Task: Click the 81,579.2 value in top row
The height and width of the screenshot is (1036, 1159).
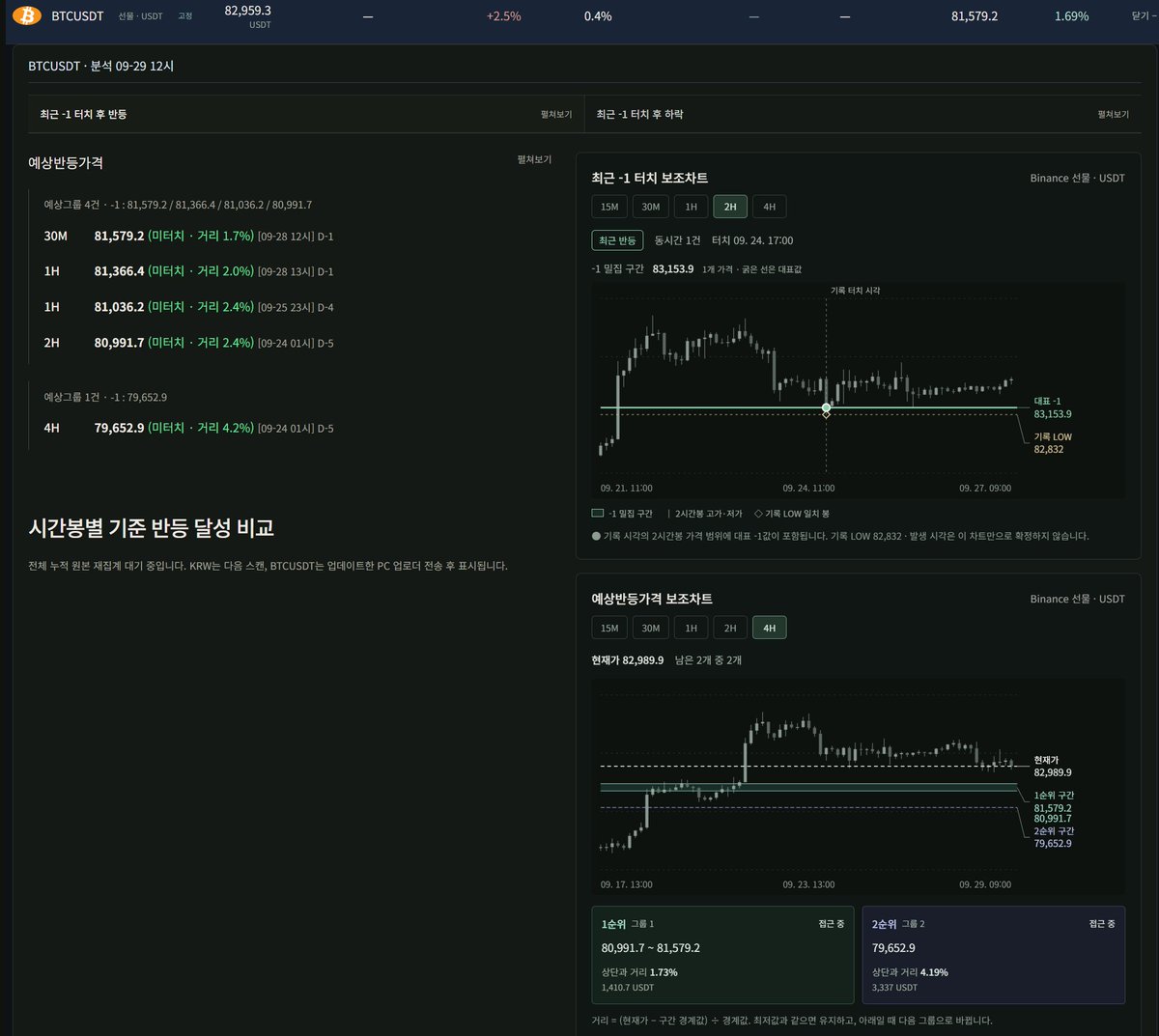Action: pos(975,16)
